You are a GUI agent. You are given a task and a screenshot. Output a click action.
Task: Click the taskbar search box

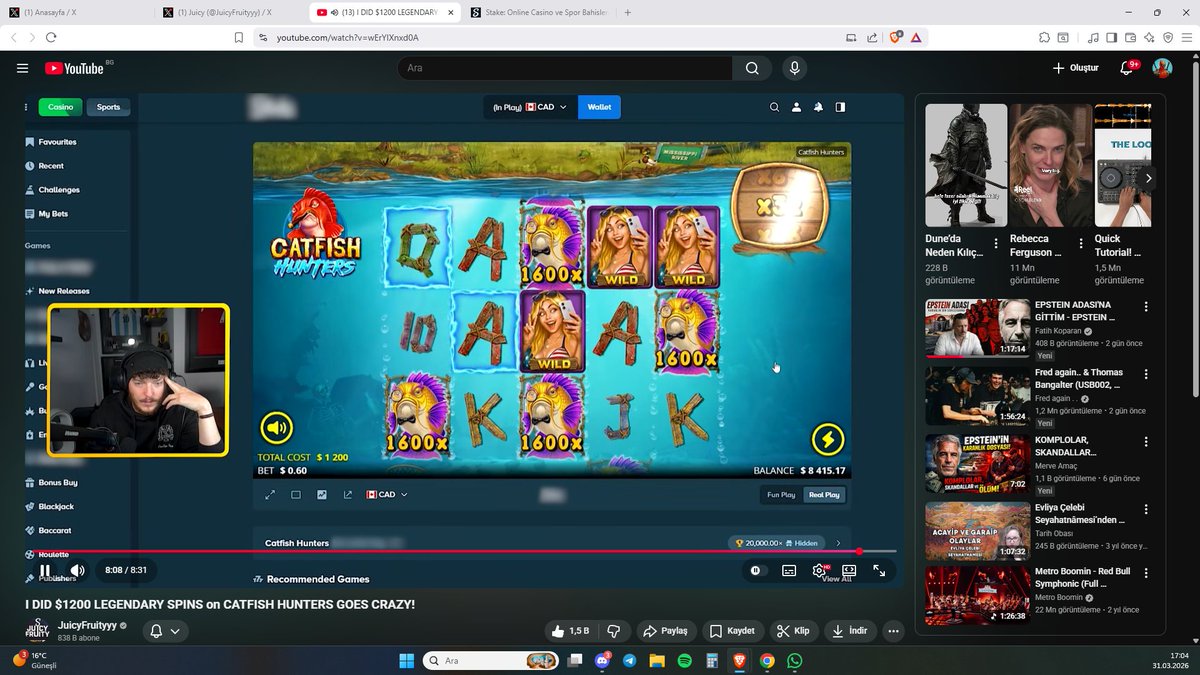(x=490, y=661)
